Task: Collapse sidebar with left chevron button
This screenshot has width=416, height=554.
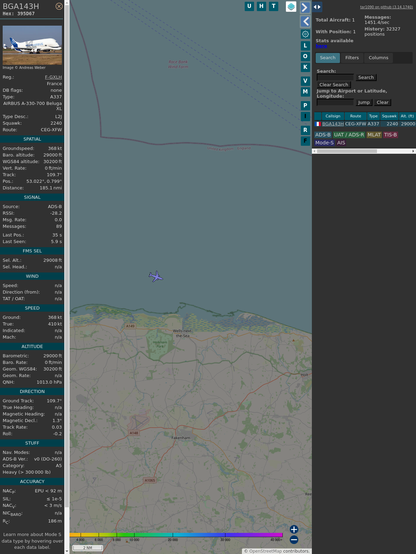Action: [x=305, y=21]
